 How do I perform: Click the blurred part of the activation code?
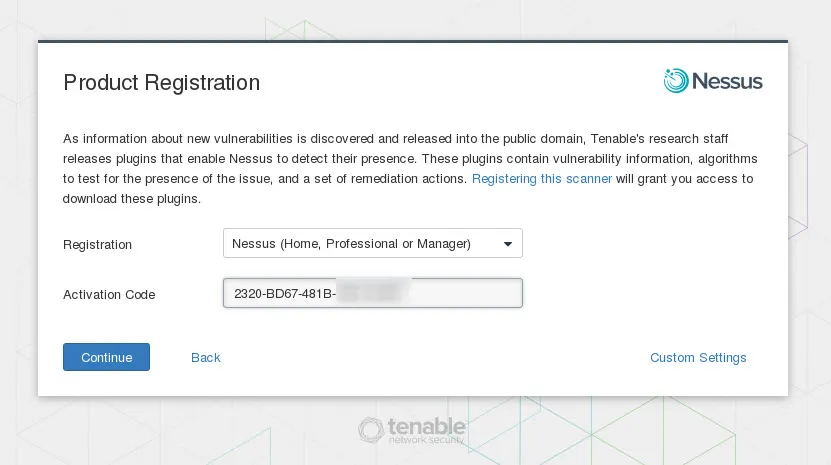(x=372, y=292)
